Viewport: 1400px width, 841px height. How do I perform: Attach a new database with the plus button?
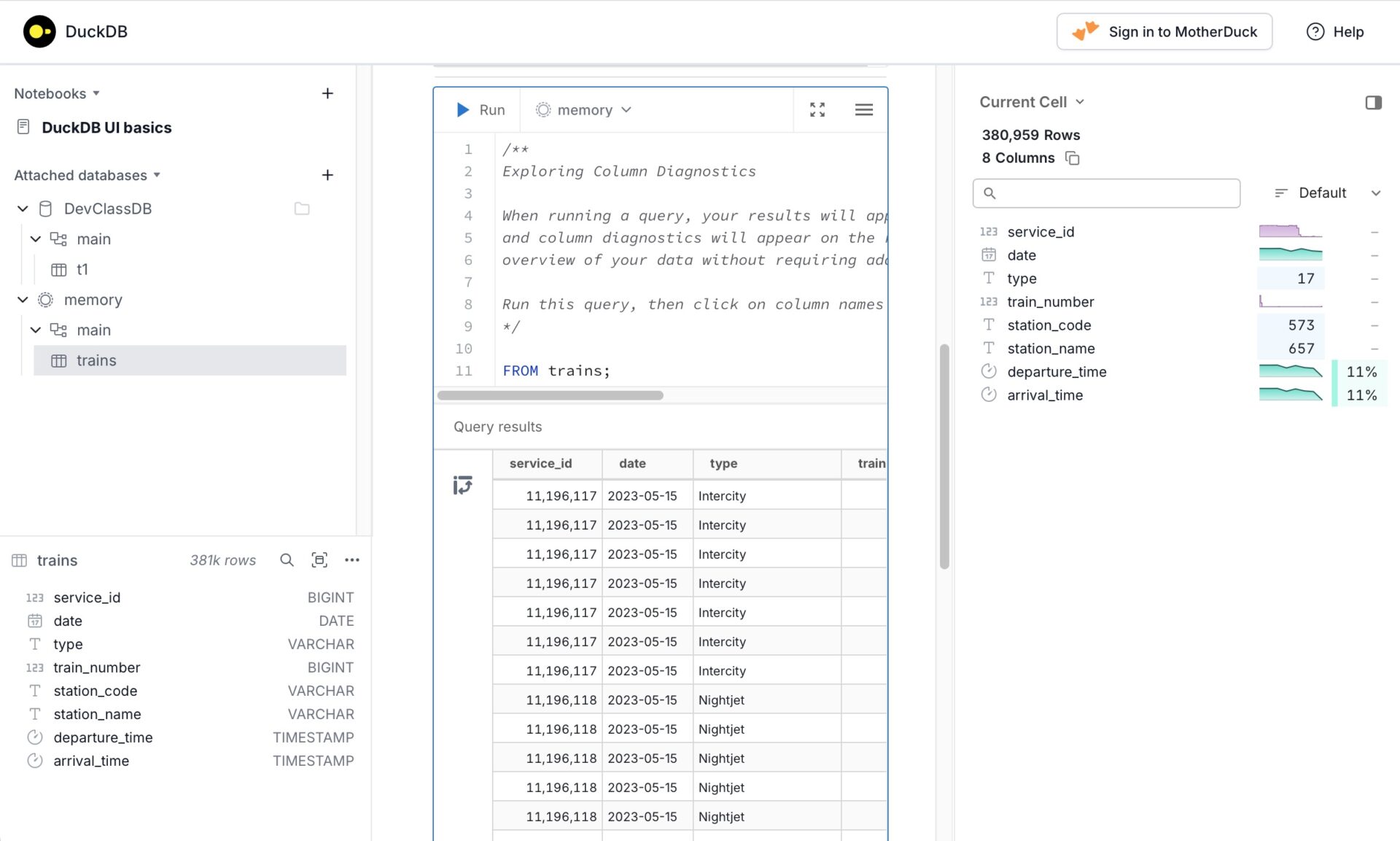coord(327,175)
